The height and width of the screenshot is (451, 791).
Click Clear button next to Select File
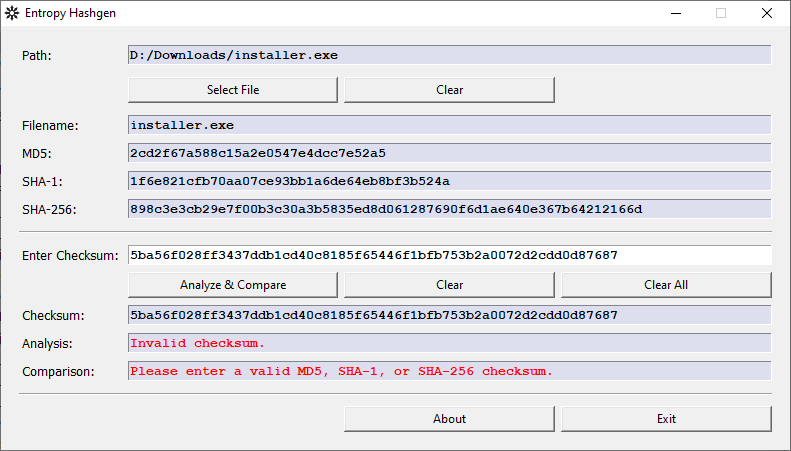tap(449, 90)
